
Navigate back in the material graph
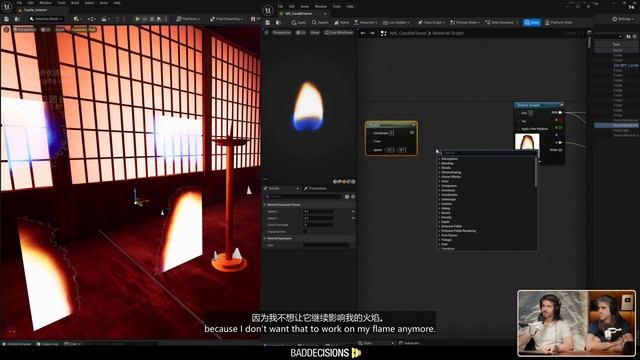click(363, 33)
